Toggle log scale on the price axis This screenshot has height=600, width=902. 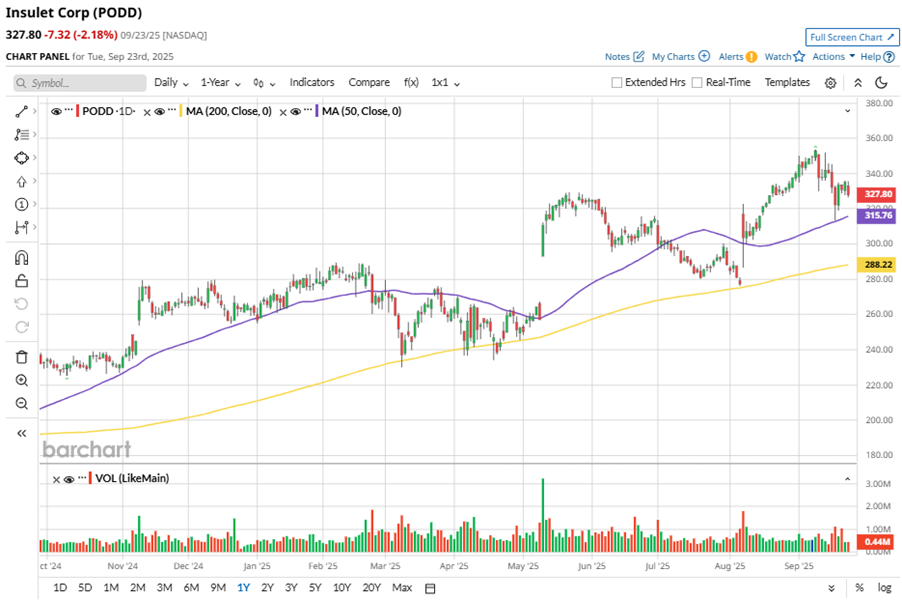pyautogui.click(x=885, y=588)
